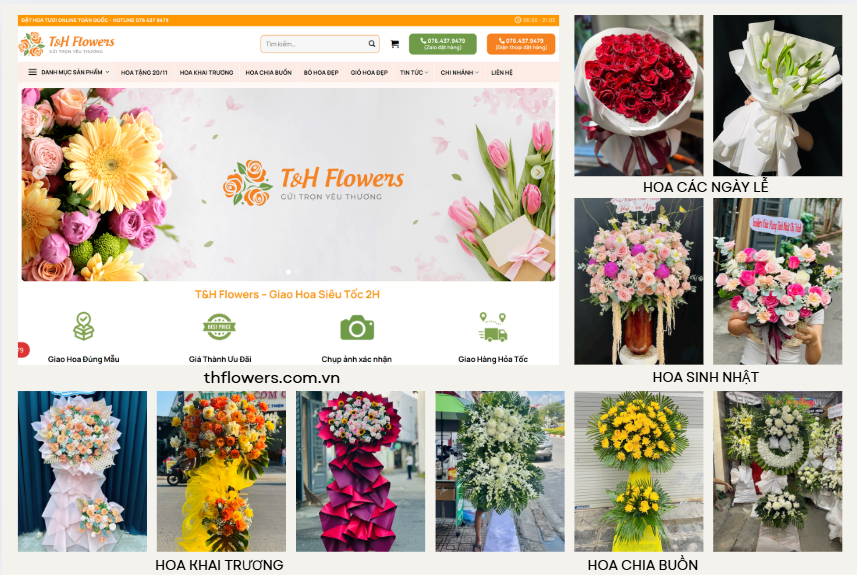Screen dimensions: 857x575
Task: Click the Best Price badge icon
Action: pyautogui.click(x=219, y=327)
